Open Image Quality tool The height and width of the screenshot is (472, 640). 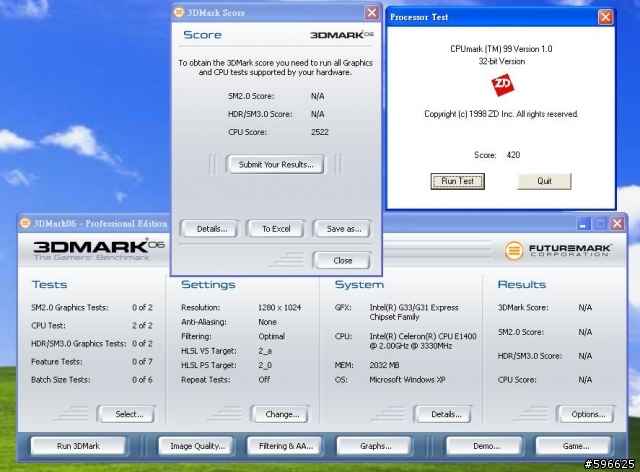(x=197, y=446)
